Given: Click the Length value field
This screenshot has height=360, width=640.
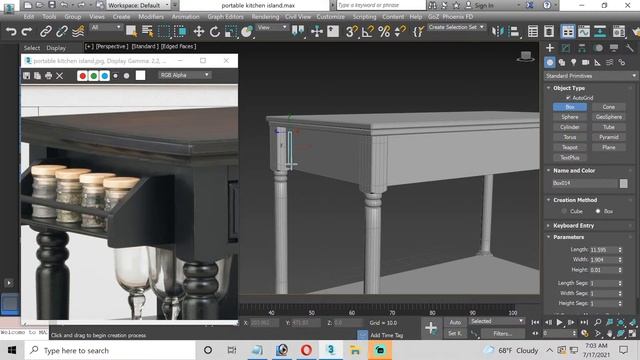Looking at the screenshot, I should click(x=603, y=250).
